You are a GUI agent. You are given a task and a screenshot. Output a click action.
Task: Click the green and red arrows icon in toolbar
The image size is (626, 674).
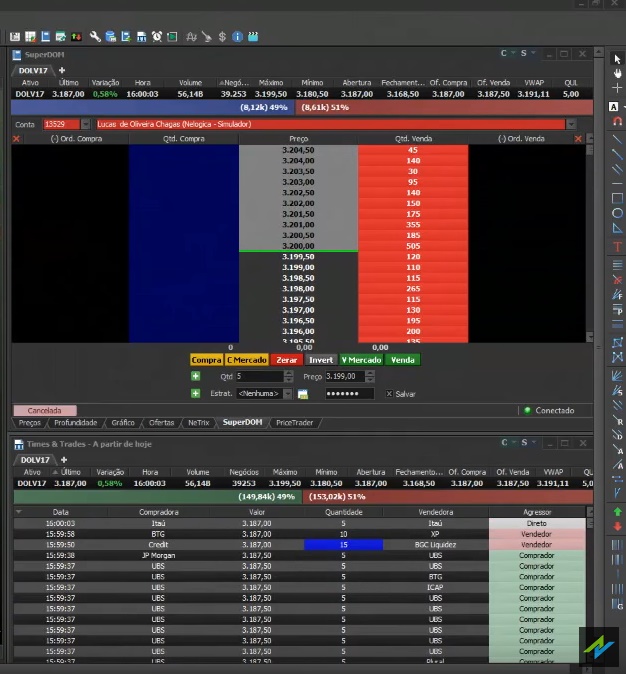coord(77,37)
